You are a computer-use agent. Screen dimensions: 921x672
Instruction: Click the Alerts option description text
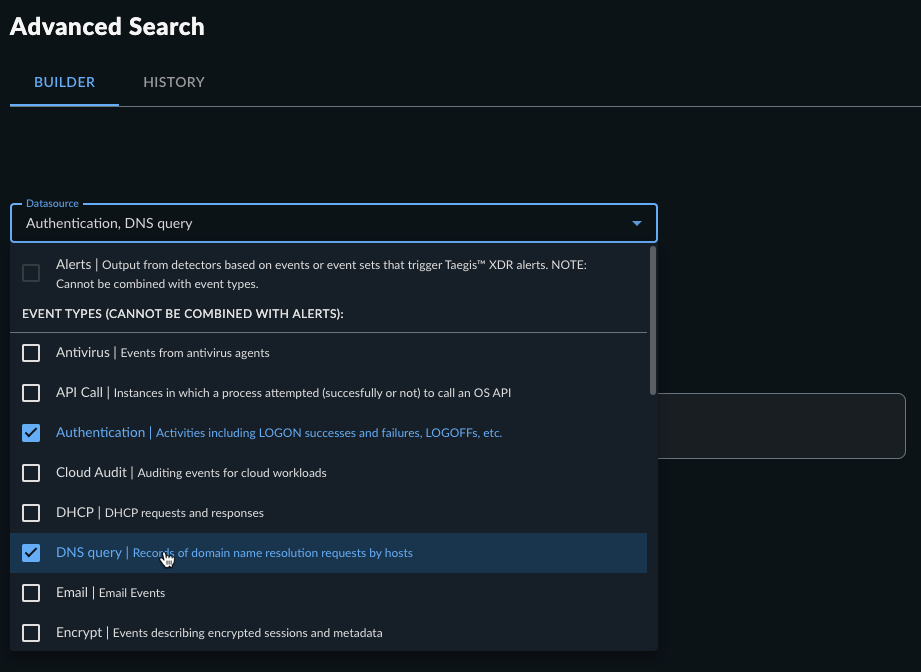321,274
